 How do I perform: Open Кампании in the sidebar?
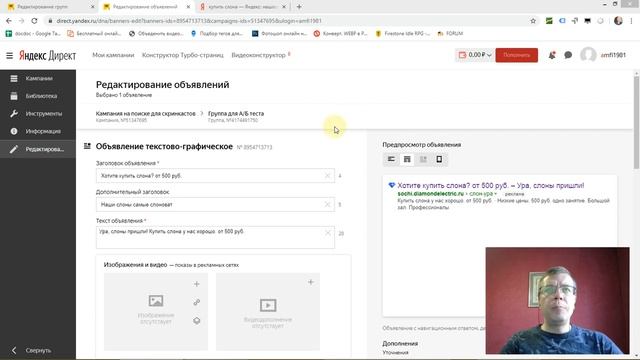click(38, 78)
